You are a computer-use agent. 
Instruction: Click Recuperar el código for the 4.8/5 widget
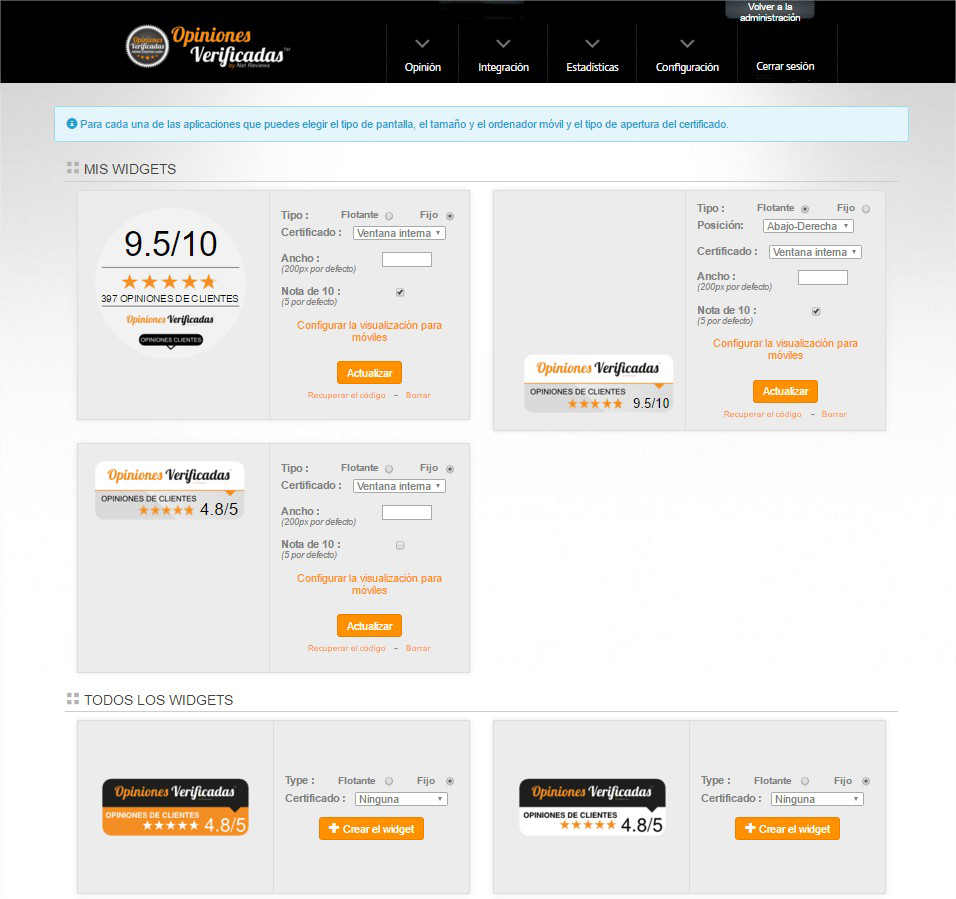346,648
